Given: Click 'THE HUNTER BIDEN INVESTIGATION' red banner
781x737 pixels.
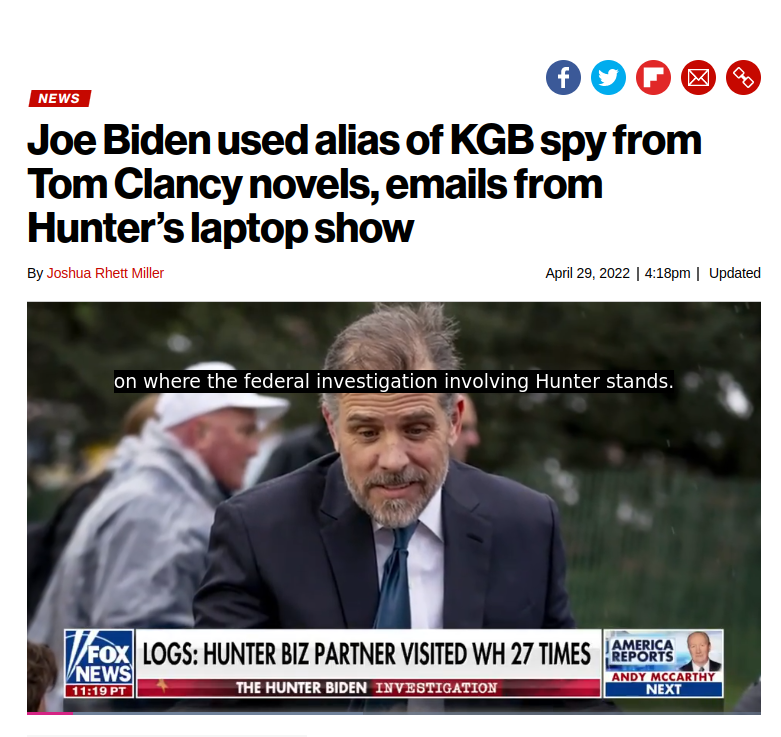Looking at the screenshot, I should pos(367,688).
